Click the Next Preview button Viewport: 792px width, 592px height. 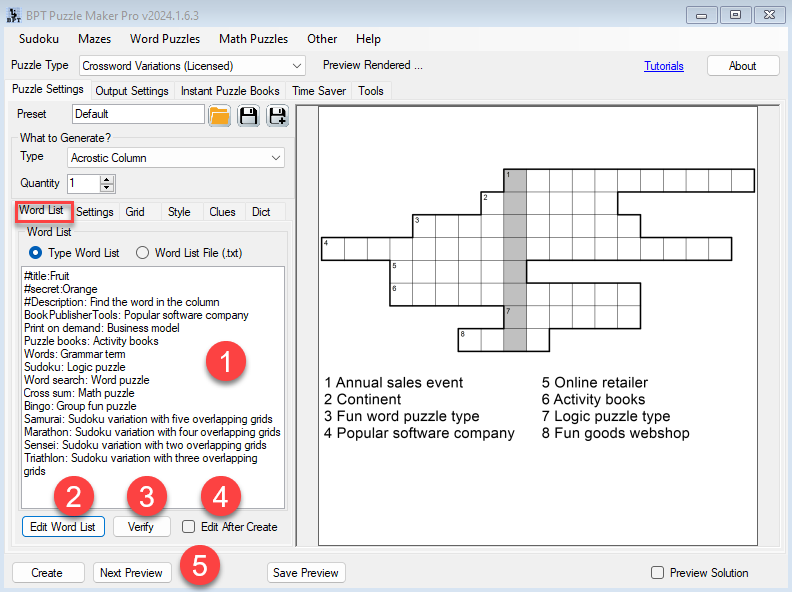coord(132,573)
